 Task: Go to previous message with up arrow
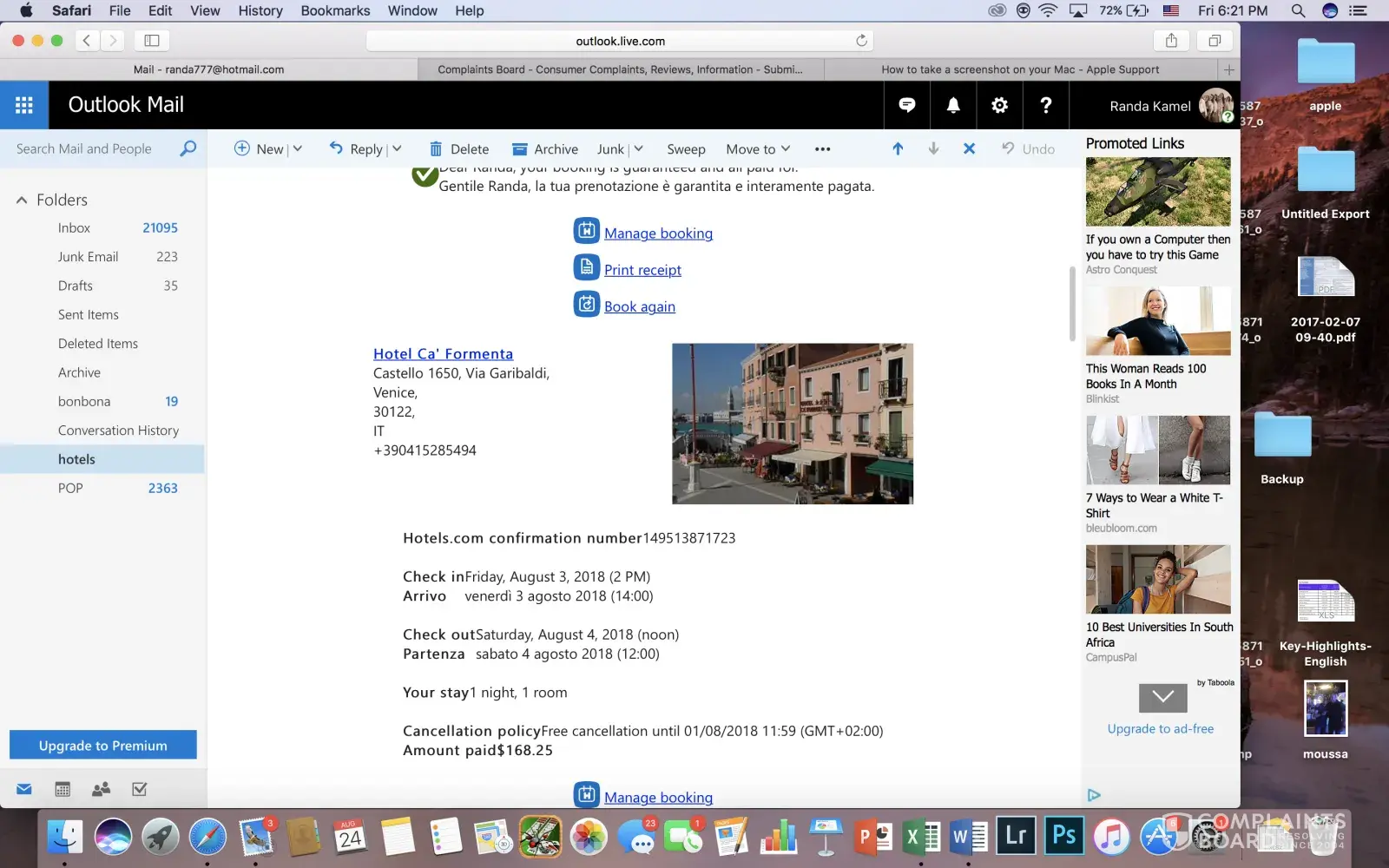pos(898,148)
